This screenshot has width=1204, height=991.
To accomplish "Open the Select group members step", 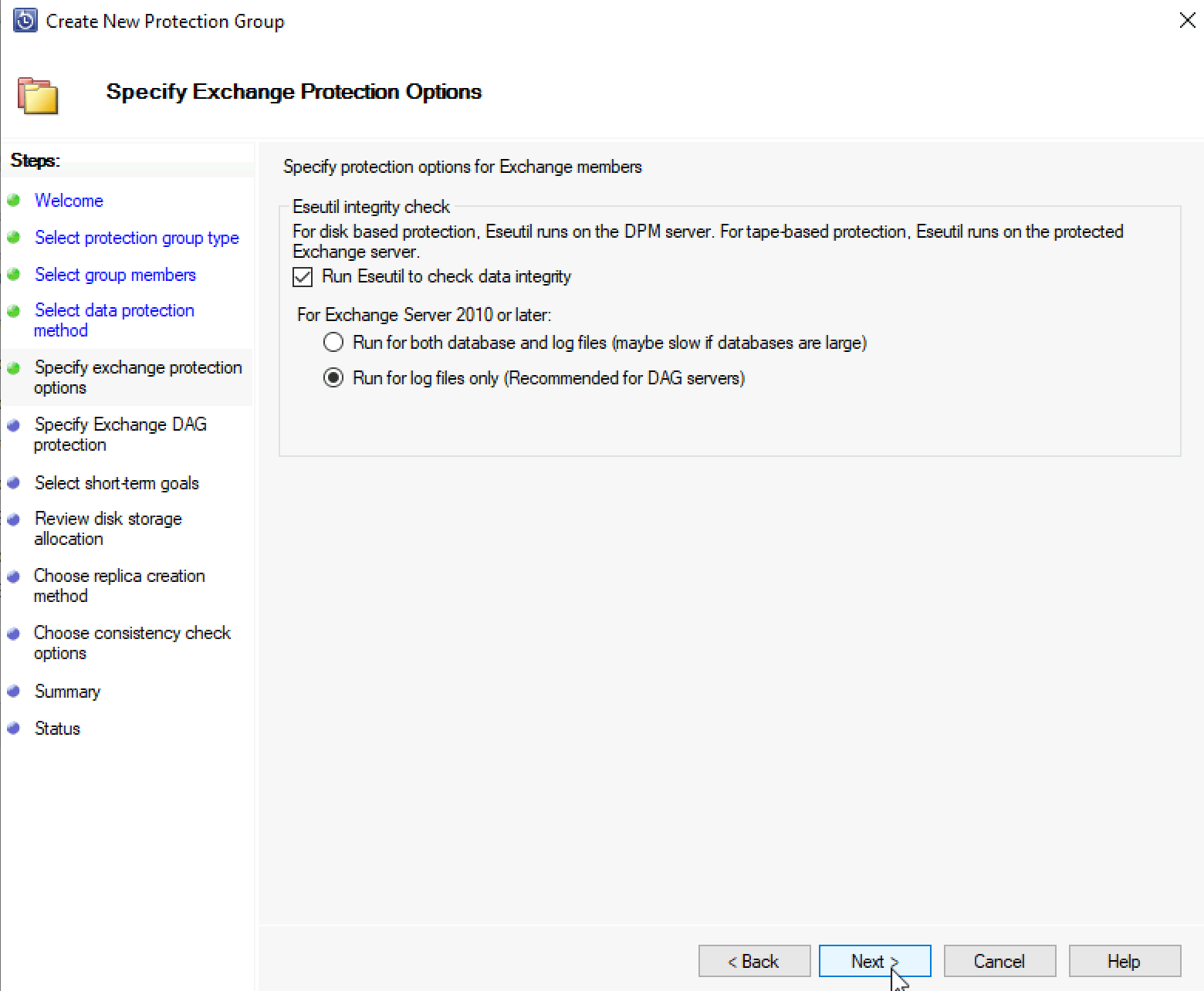I will 115,275.
